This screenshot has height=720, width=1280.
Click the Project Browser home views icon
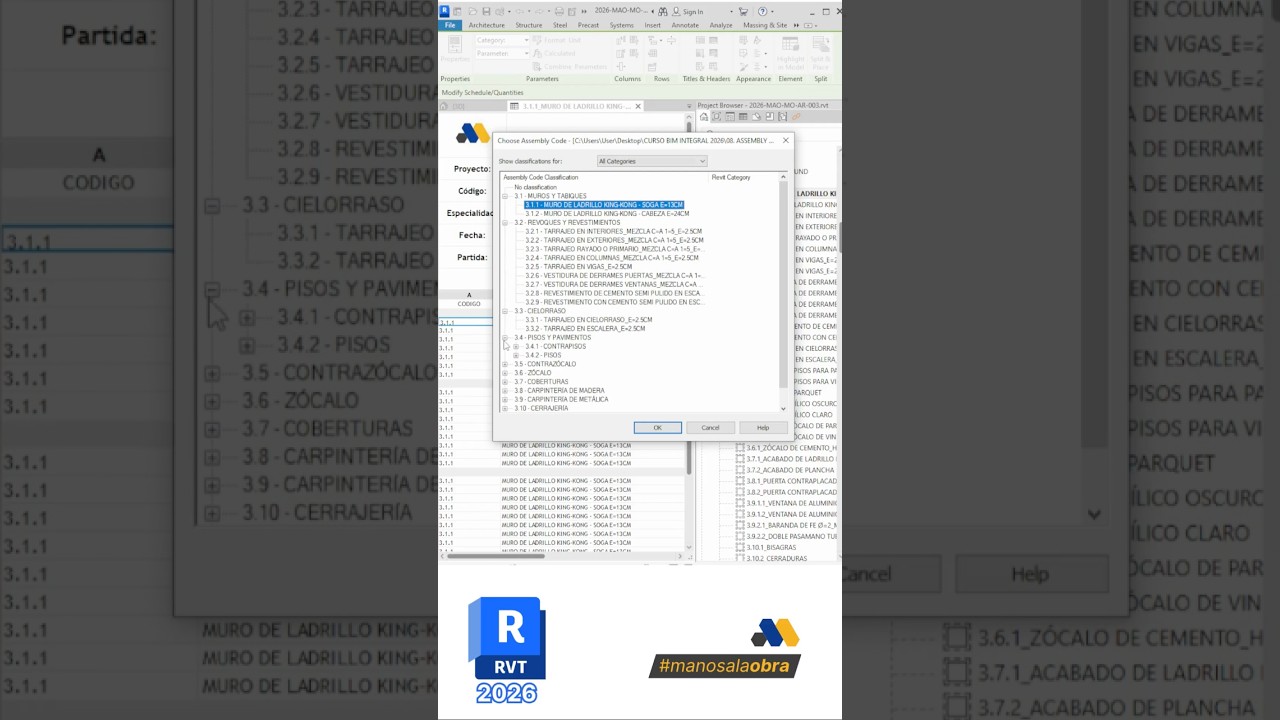(x=703, y=117)
